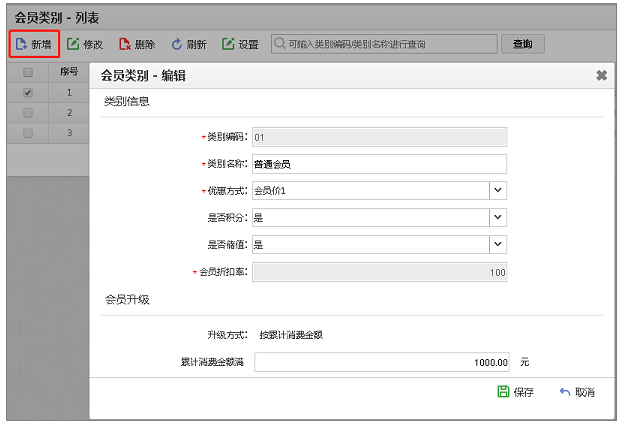Click the green 保存 save icon

(x=504, y=392)
